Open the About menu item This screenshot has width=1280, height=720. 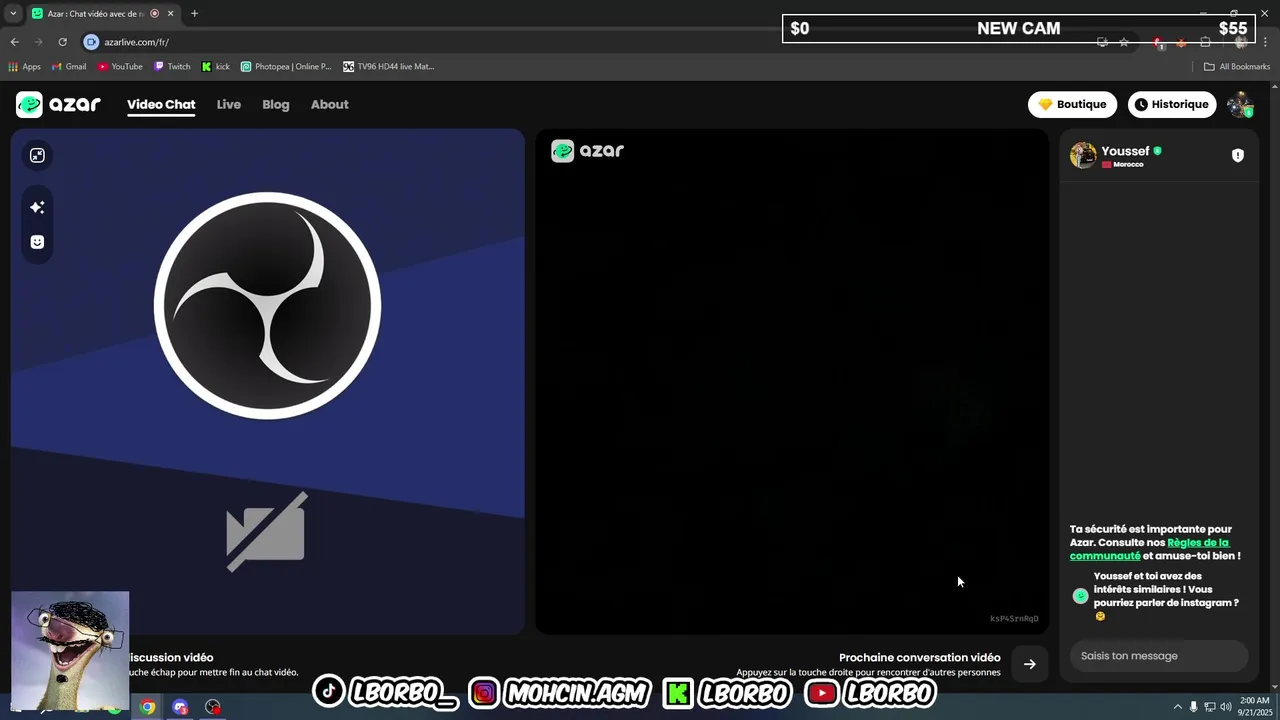[x=330, y=104]
